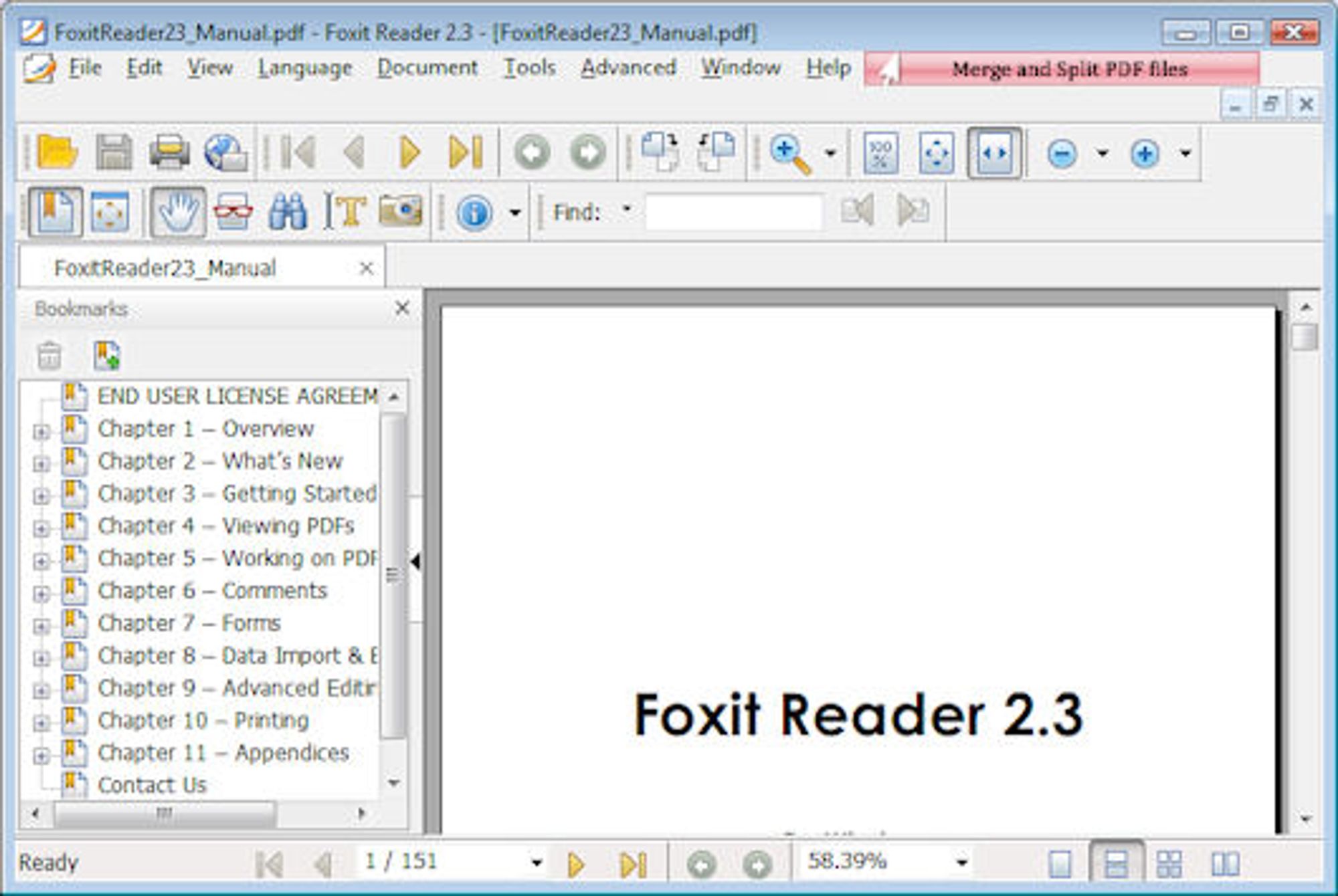Open the Advanced menu

click(628, 68)
